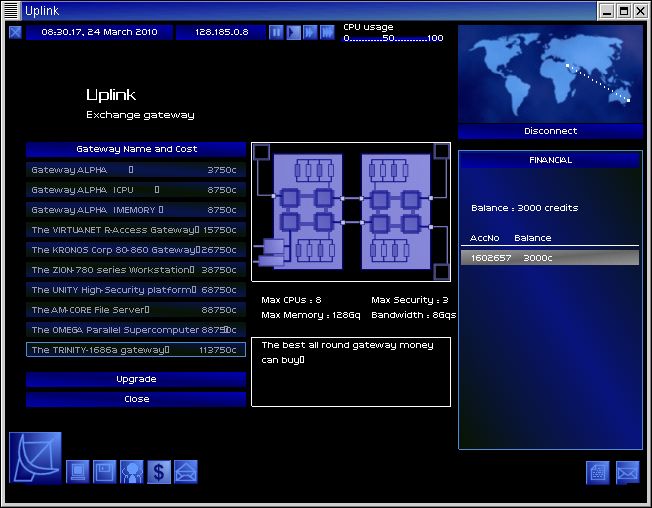This screenshot has height=508, width=652.
Task: Maximize the Uplink window
Action: pos(624,11)
